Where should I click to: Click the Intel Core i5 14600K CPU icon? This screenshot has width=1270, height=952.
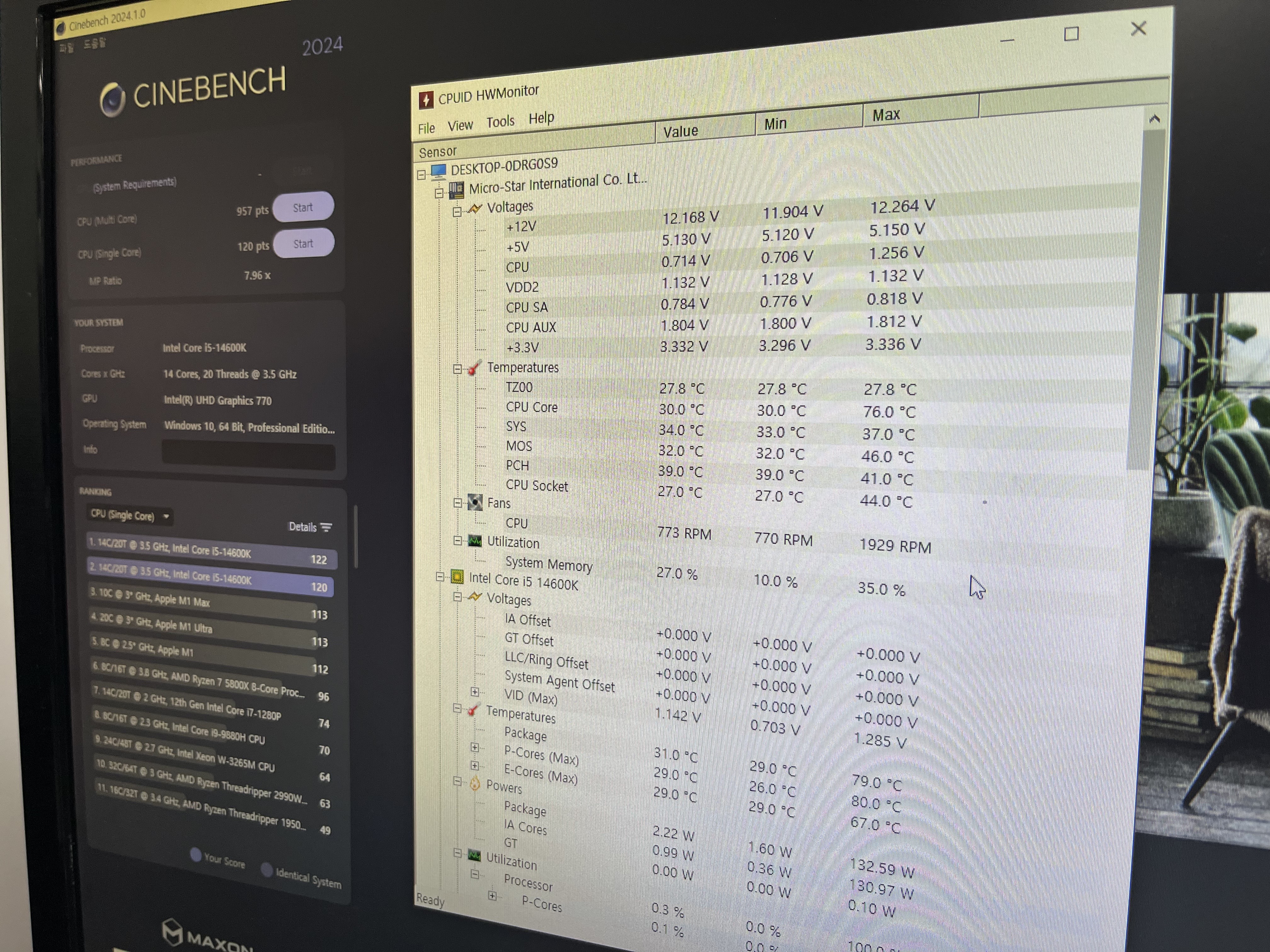coord(457,577)
